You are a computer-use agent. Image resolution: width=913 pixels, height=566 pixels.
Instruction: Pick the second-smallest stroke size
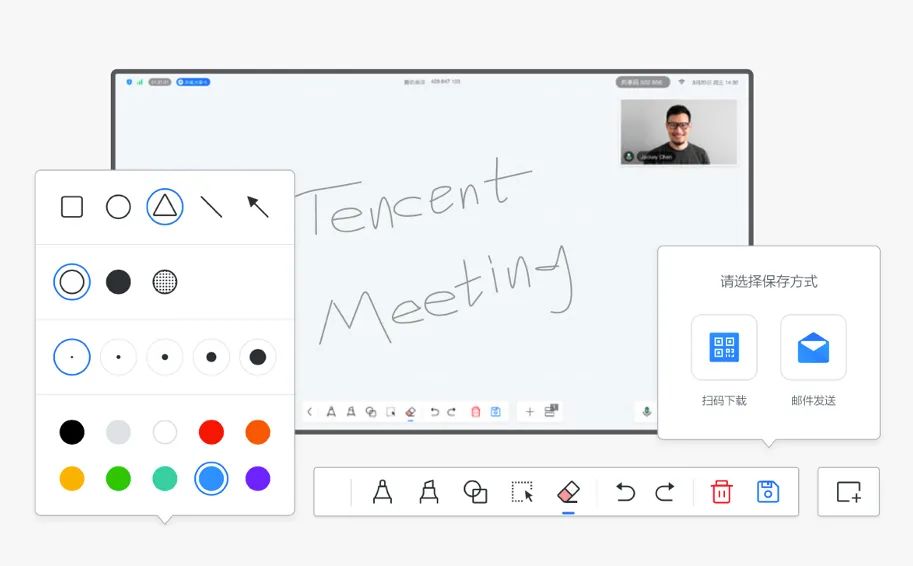click(118, 357)
